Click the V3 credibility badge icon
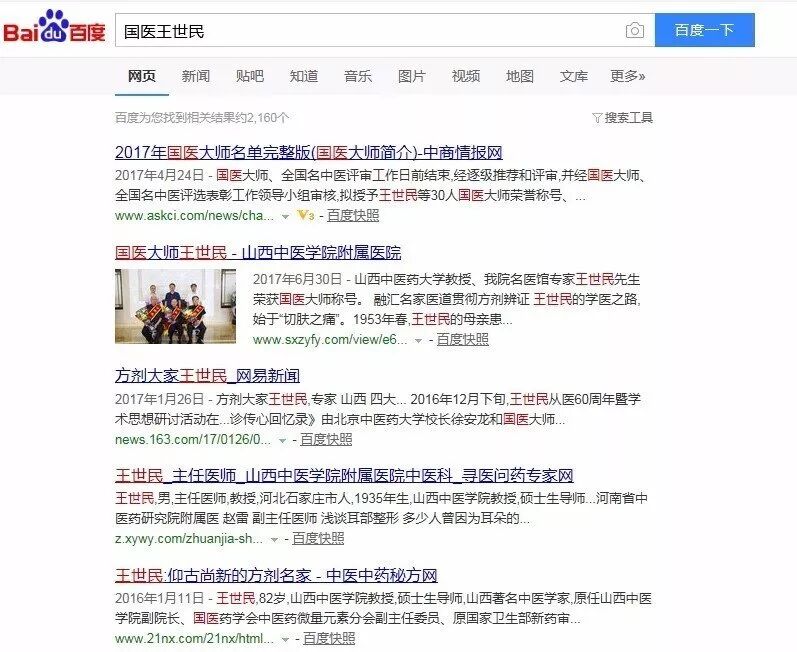 pos(305,215)
